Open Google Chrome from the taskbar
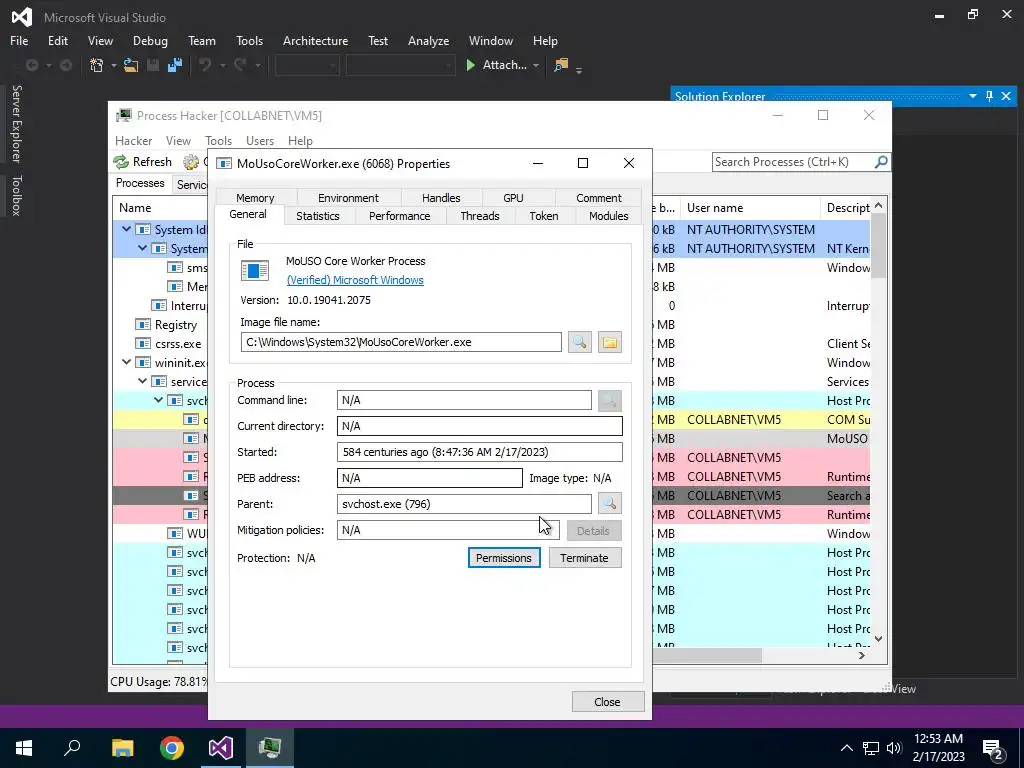 [172, 748]
